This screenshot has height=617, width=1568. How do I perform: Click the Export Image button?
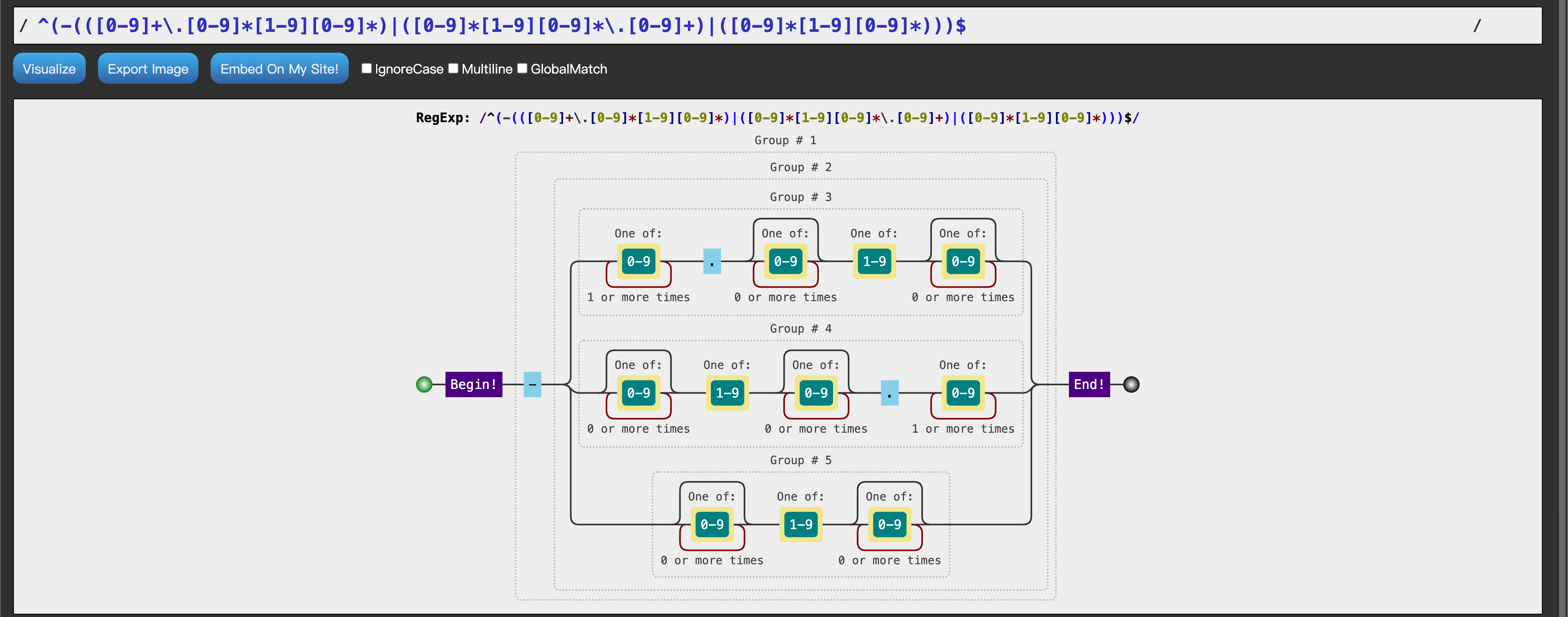coord(148,69)
